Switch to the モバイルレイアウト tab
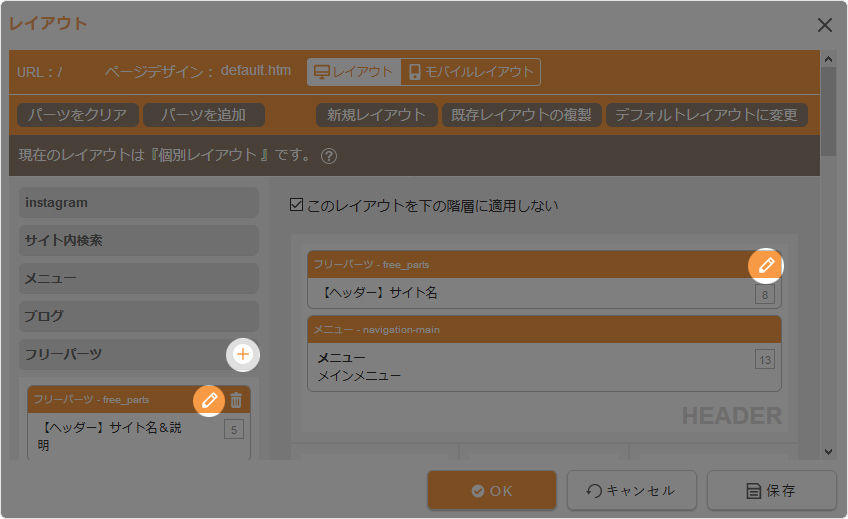The image size is (848, 519). coord(470,72)
